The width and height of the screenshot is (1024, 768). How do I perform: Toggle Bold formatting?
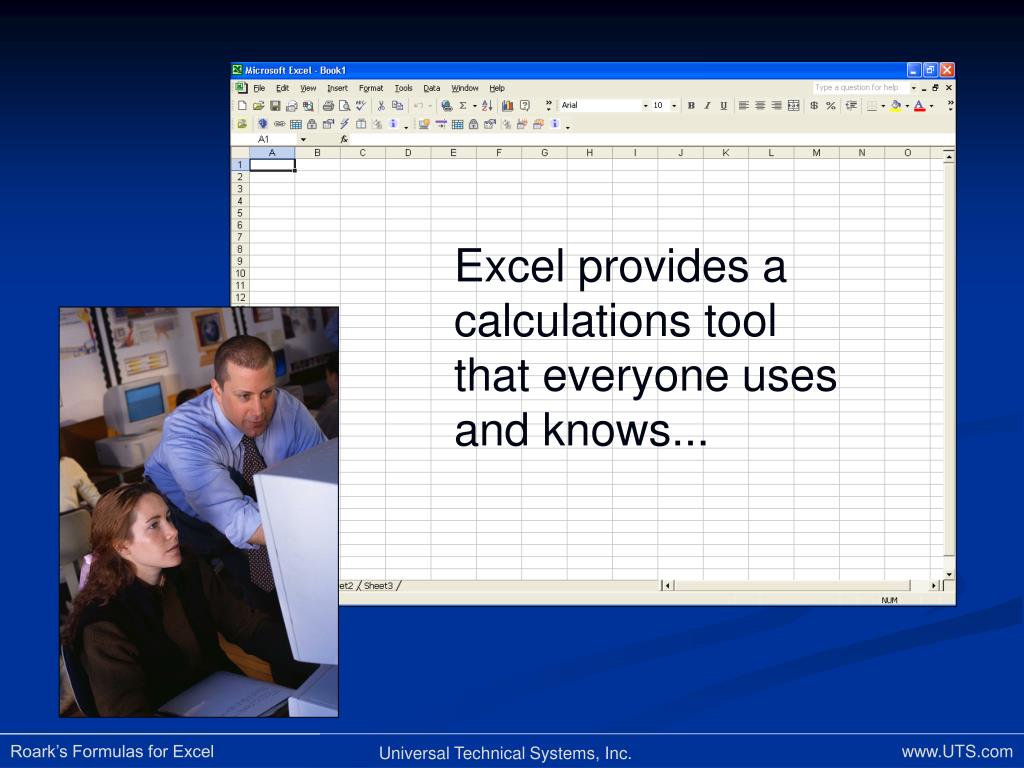pos(691,106)
